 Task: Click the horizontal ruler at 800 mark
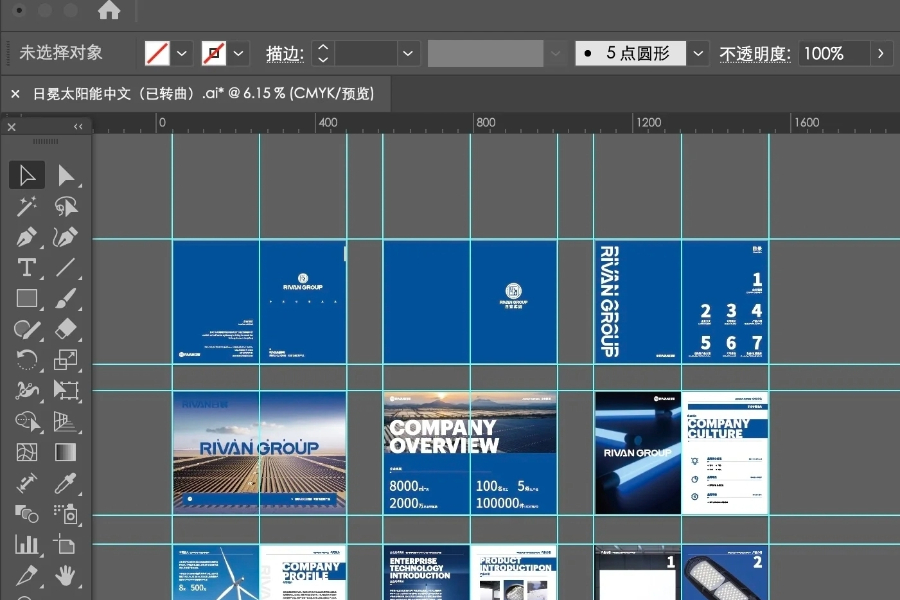(486, 122)
